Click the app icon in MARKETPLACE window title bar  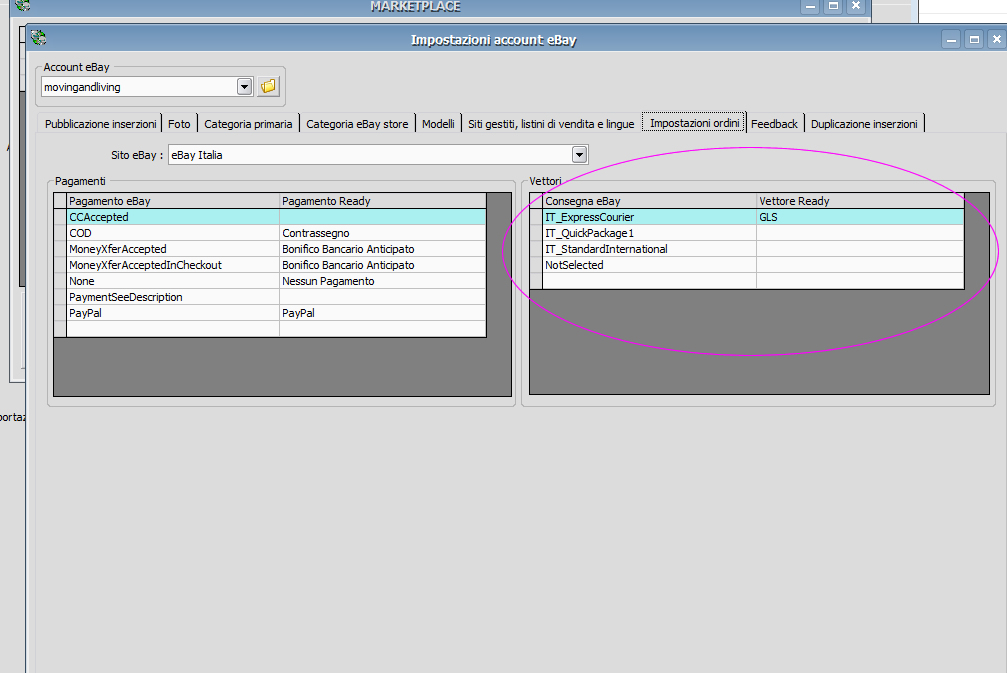pos(23,5)
